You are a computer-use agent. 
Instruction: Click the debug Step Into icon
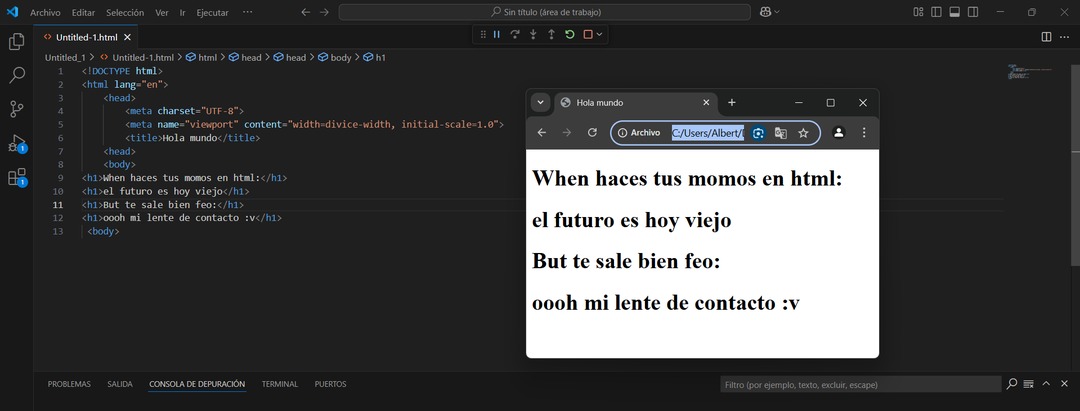533,34
